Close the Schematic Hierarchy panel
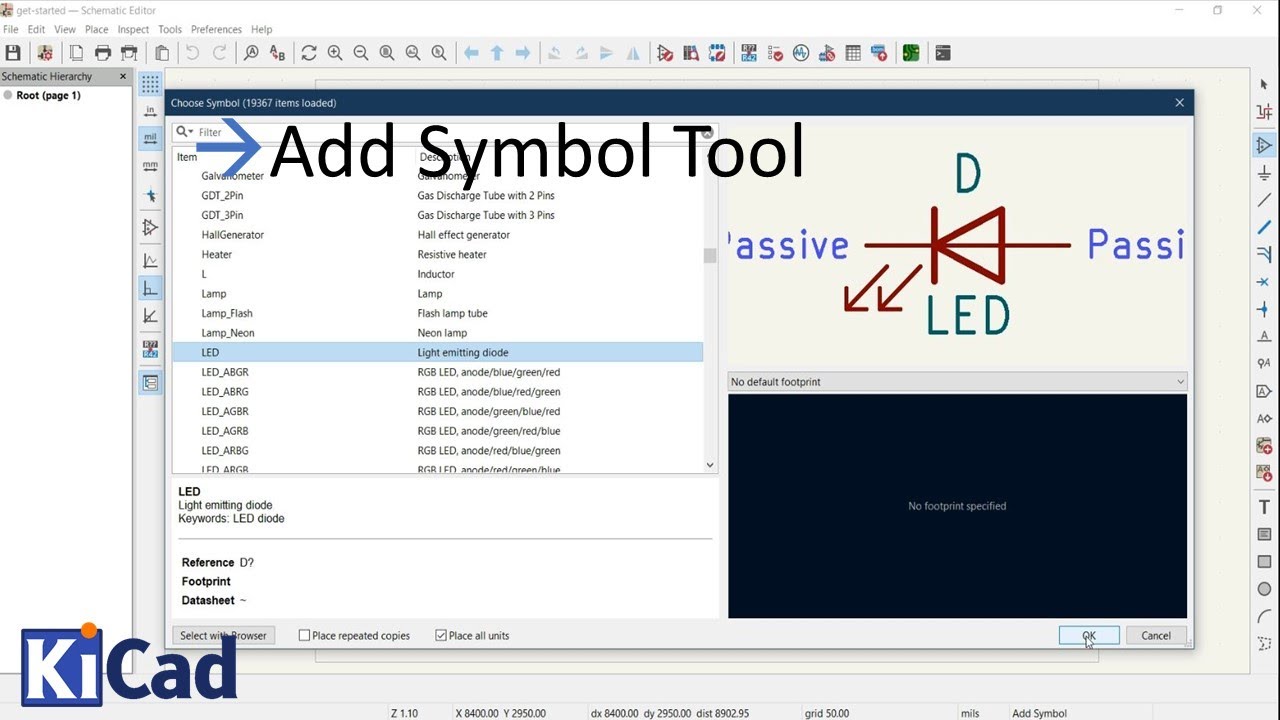 point(123,76)
